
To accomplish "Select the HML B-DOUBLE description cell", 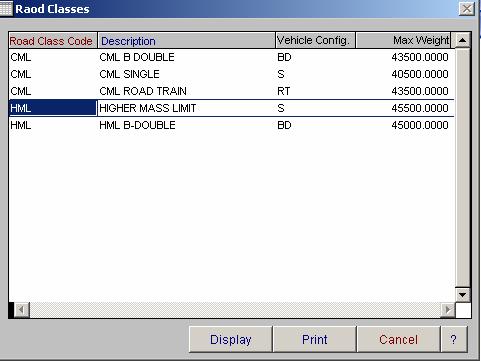I will (x=186, y=125).
